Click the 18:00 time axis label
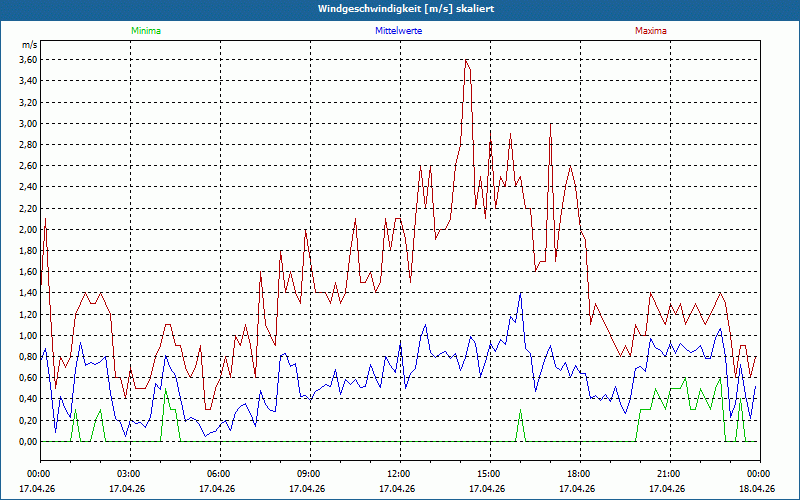Image resolution: width=800 pixels, height=500 pixels. coord(581,474)
